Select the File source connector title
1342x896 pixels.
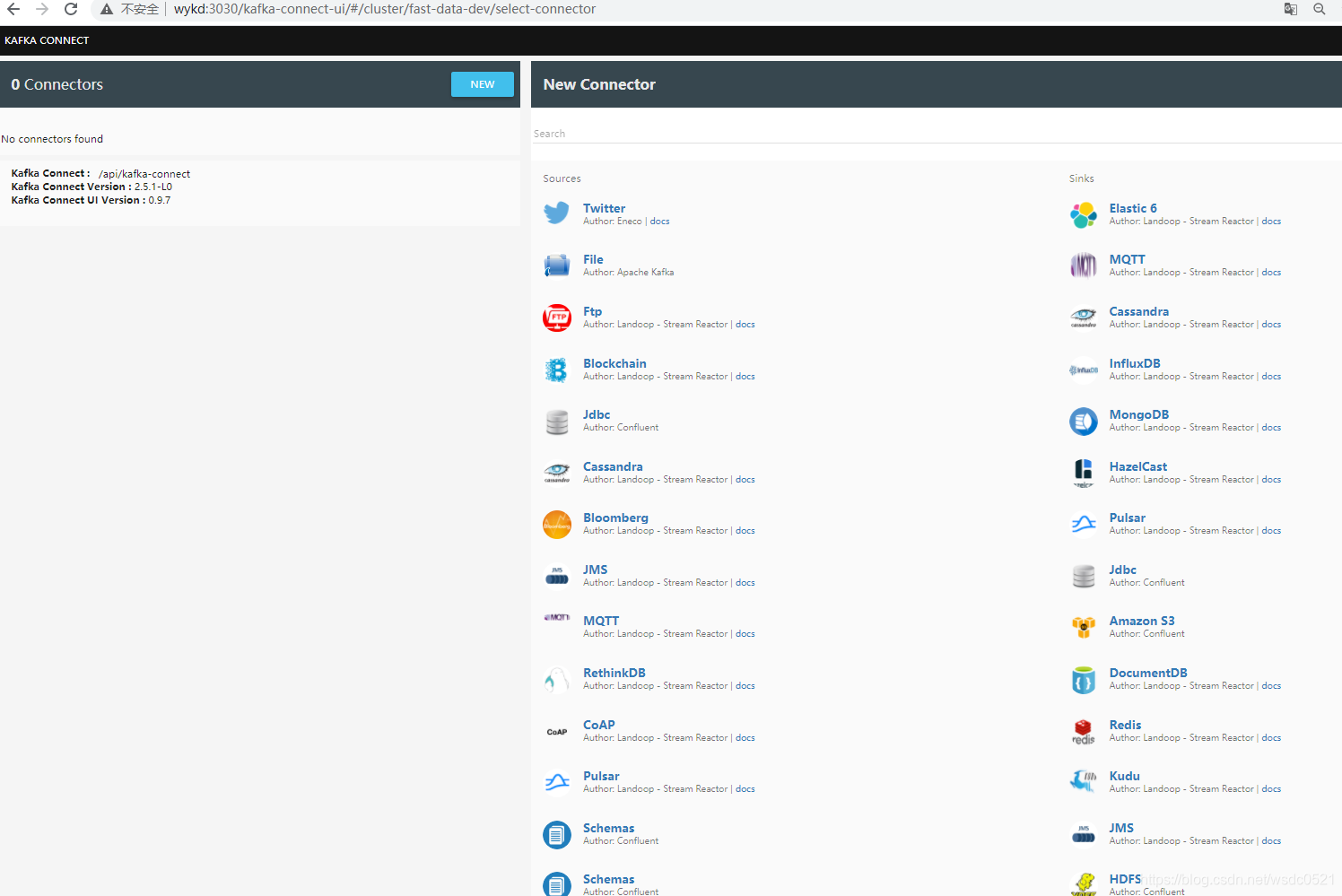click(x=593, y=259)
